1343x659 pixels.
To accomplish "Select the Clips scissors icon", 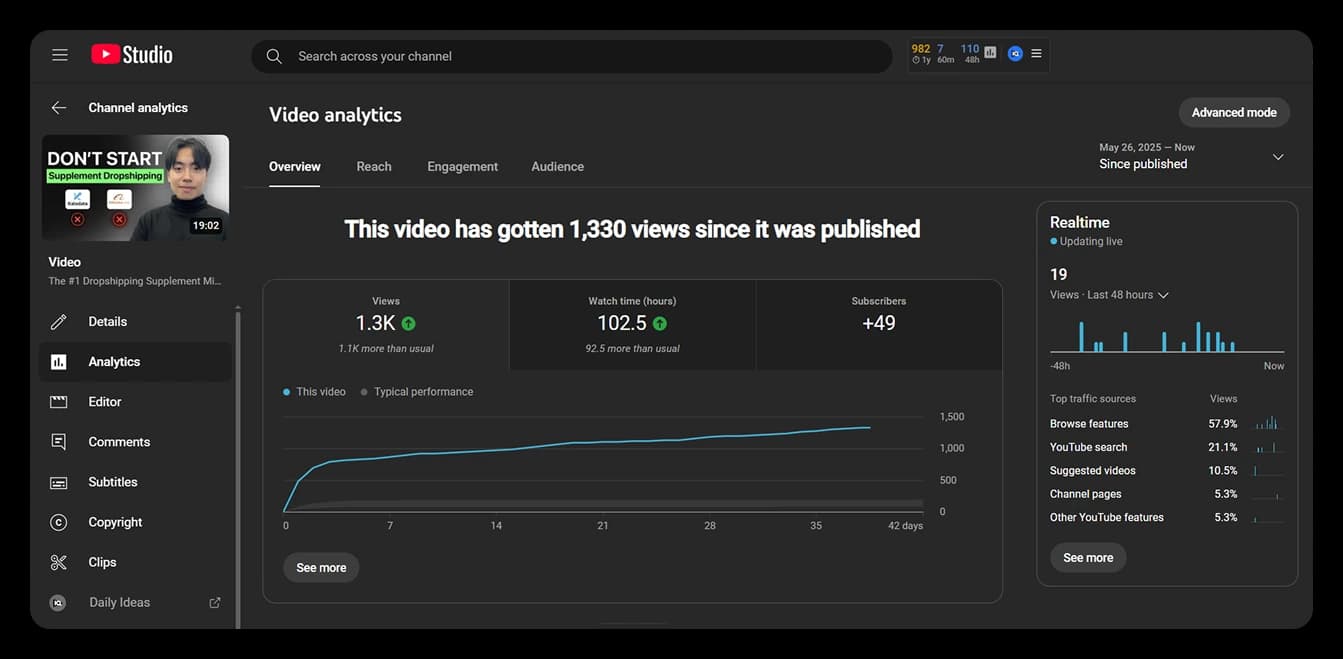I will (60, 561).
